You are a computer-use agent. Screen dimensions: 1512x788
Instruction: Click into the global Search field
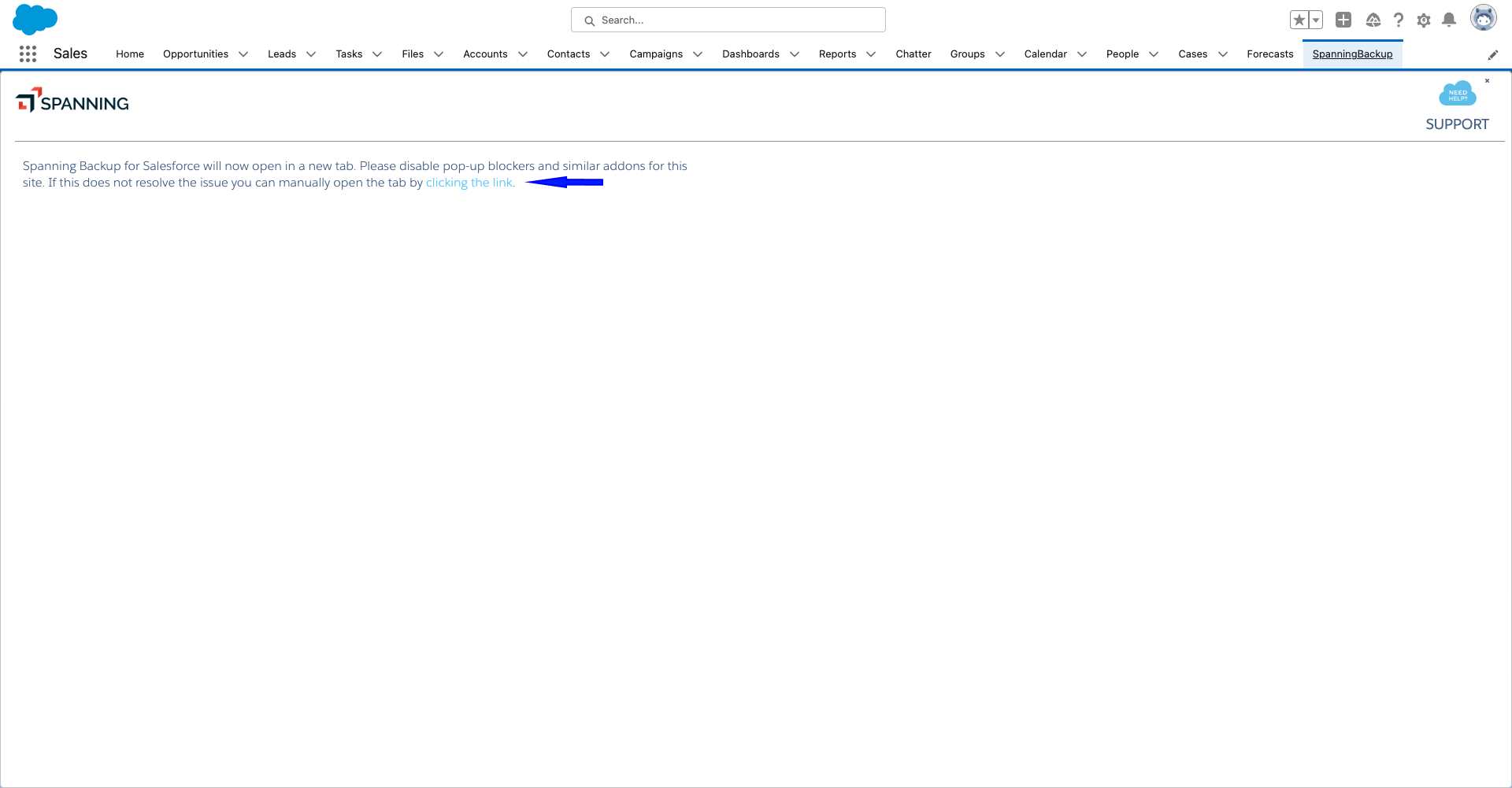coord(728,20)
